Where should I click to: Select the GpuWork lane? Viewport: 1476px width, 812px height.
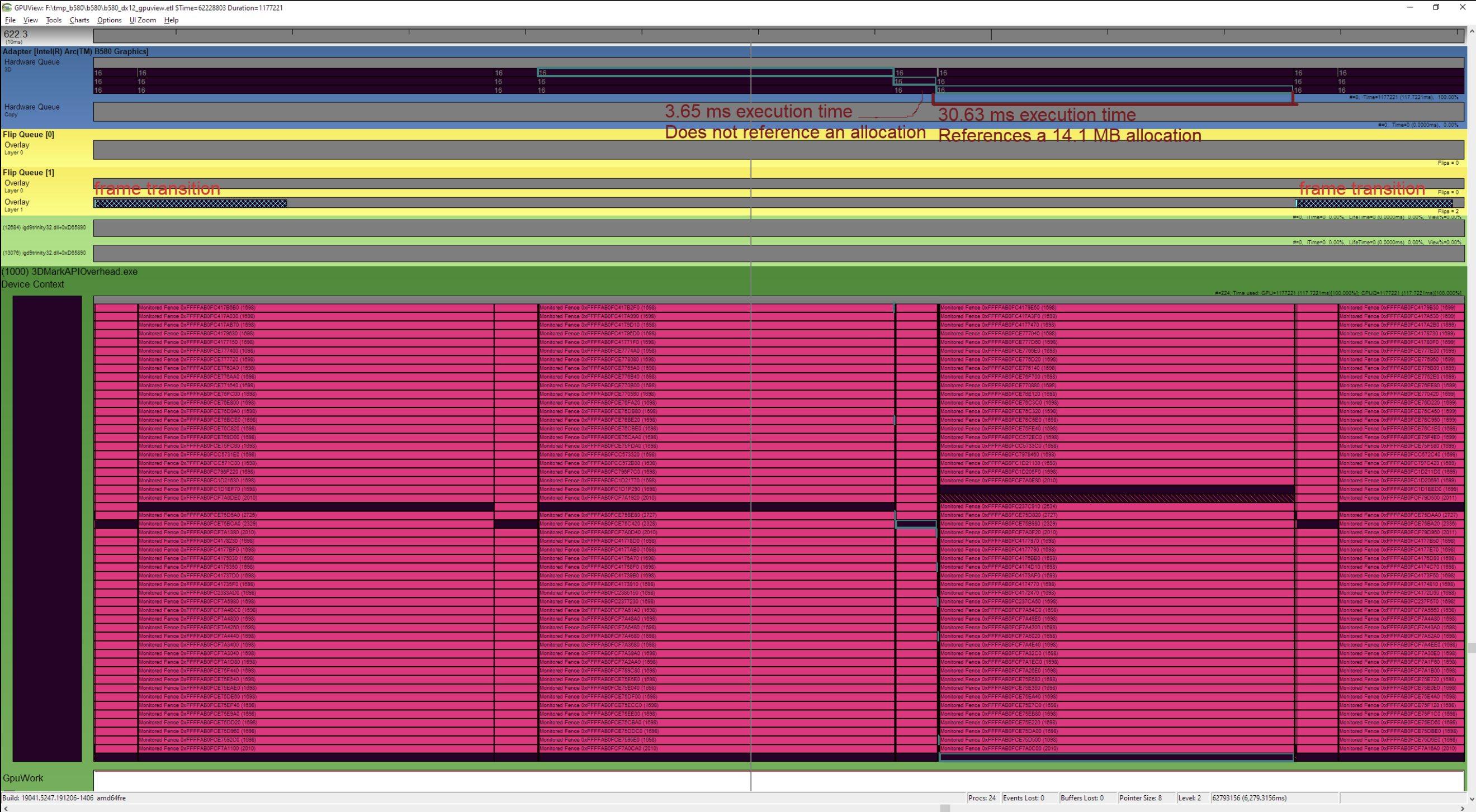pos(23,778)
